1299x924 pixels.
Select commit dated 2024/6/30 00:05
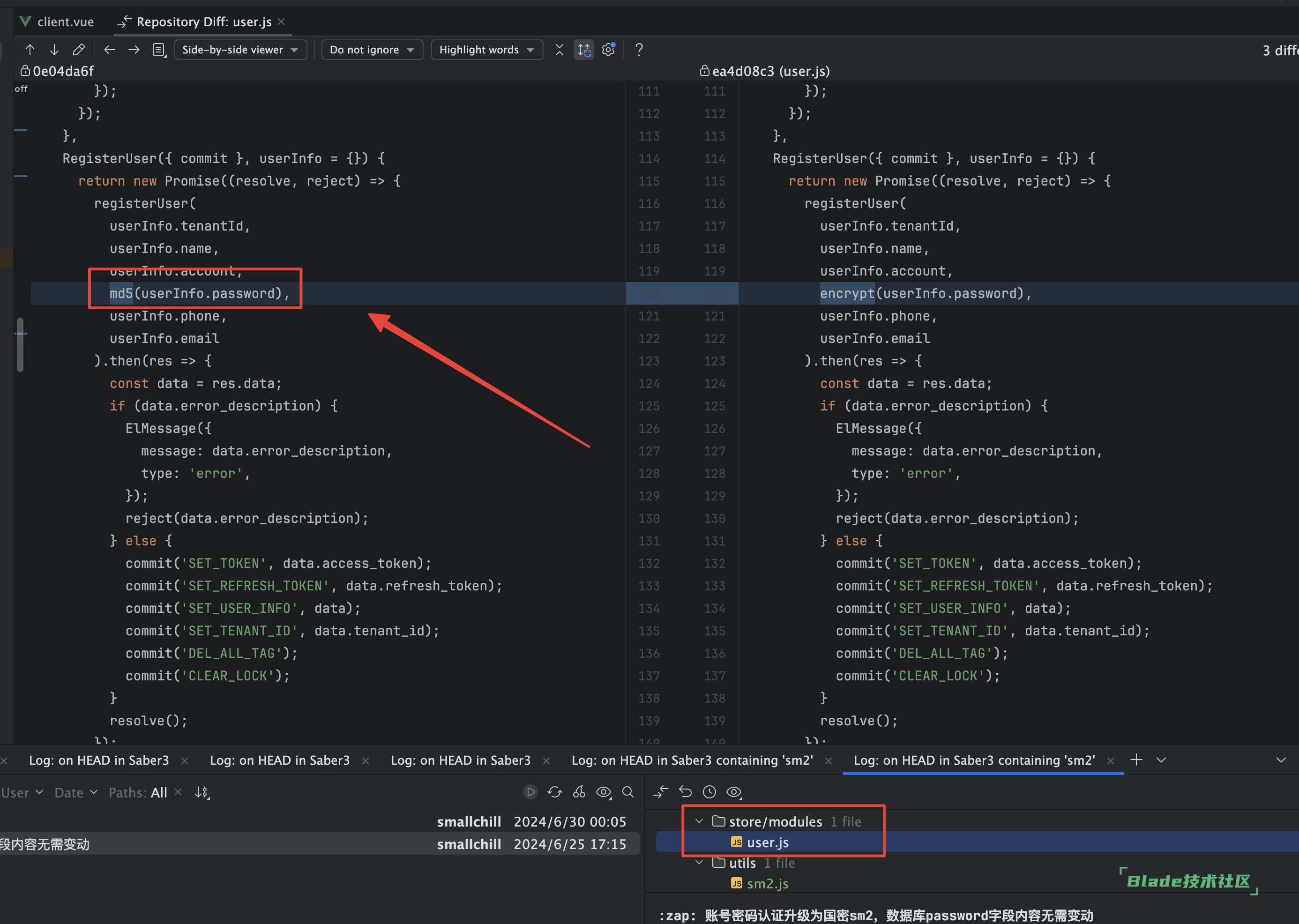[320, 821]
